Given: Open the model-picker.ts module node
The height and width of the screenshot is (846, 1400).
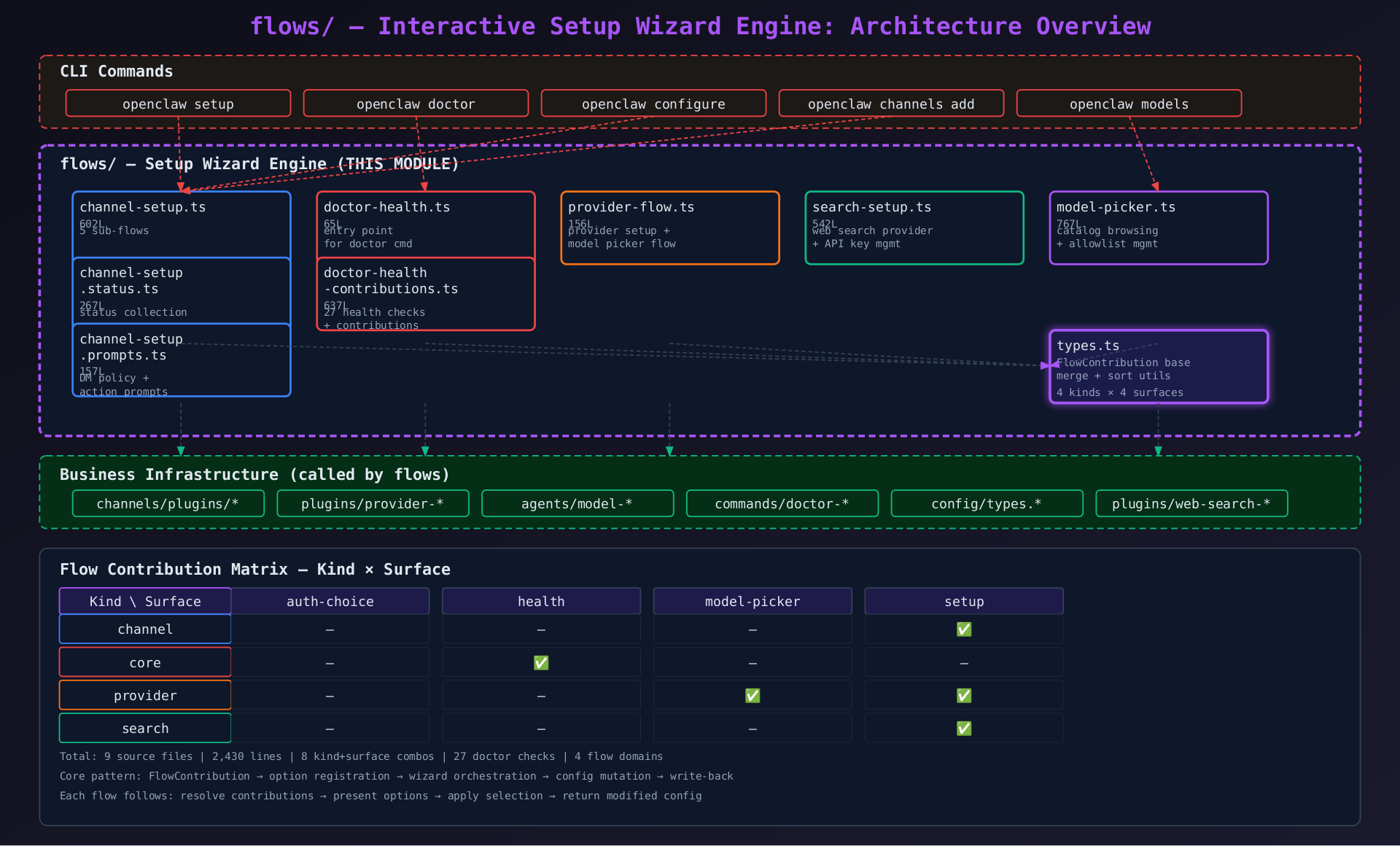Looking at the screenshot, I should click(x=1159, y=228).
